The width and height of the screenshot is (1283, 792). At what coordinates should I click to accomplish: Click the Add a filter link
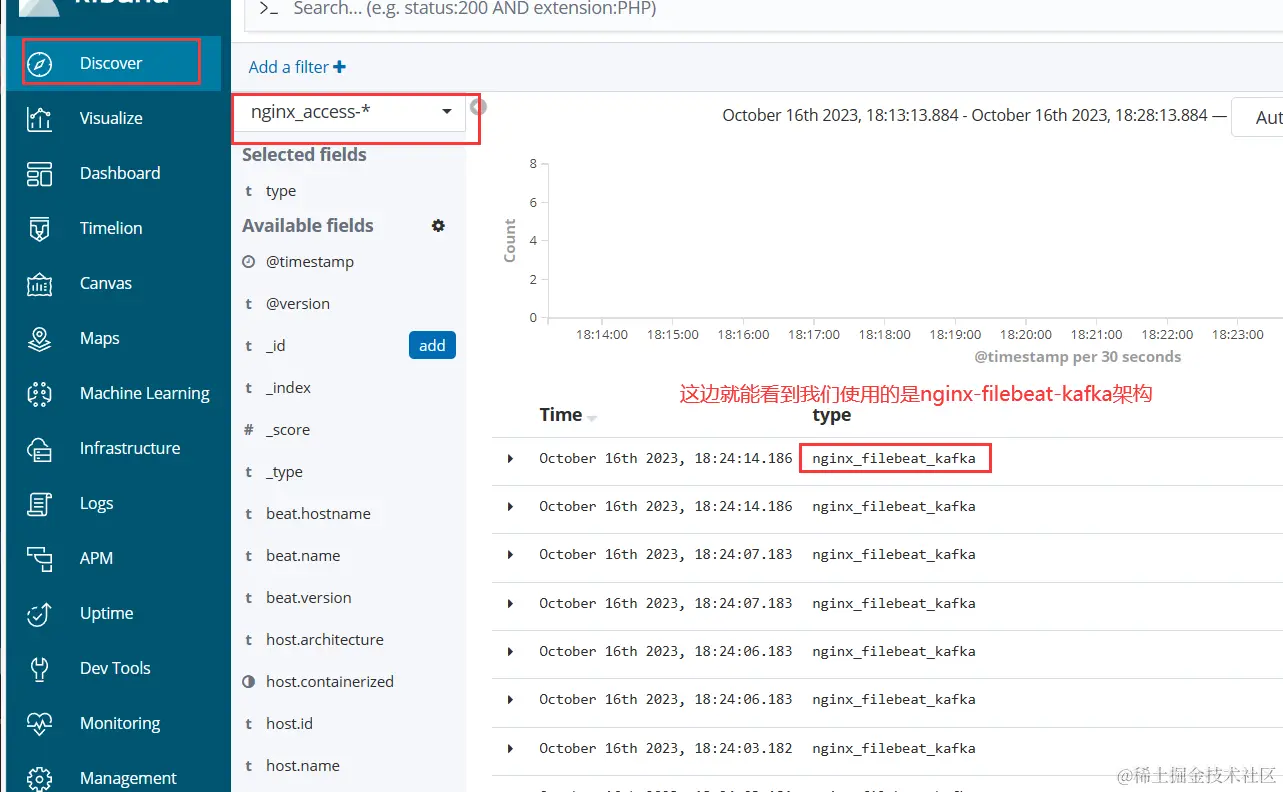pyautogui.click(x=297, y=67)
